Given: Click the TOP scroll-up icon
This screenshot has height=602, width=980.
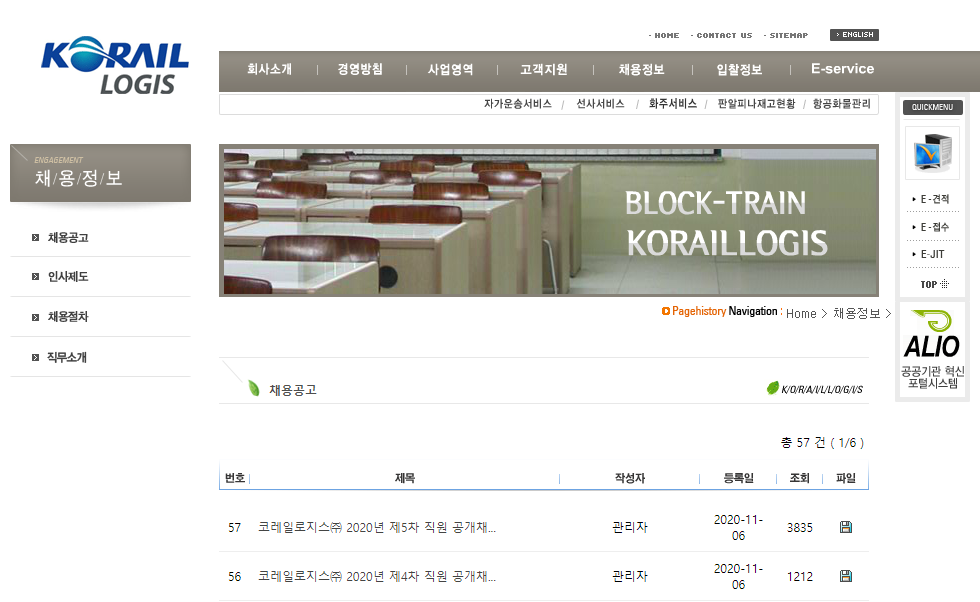Looking at the screenshot, I should pyautogui.click(x=934, y=284).
